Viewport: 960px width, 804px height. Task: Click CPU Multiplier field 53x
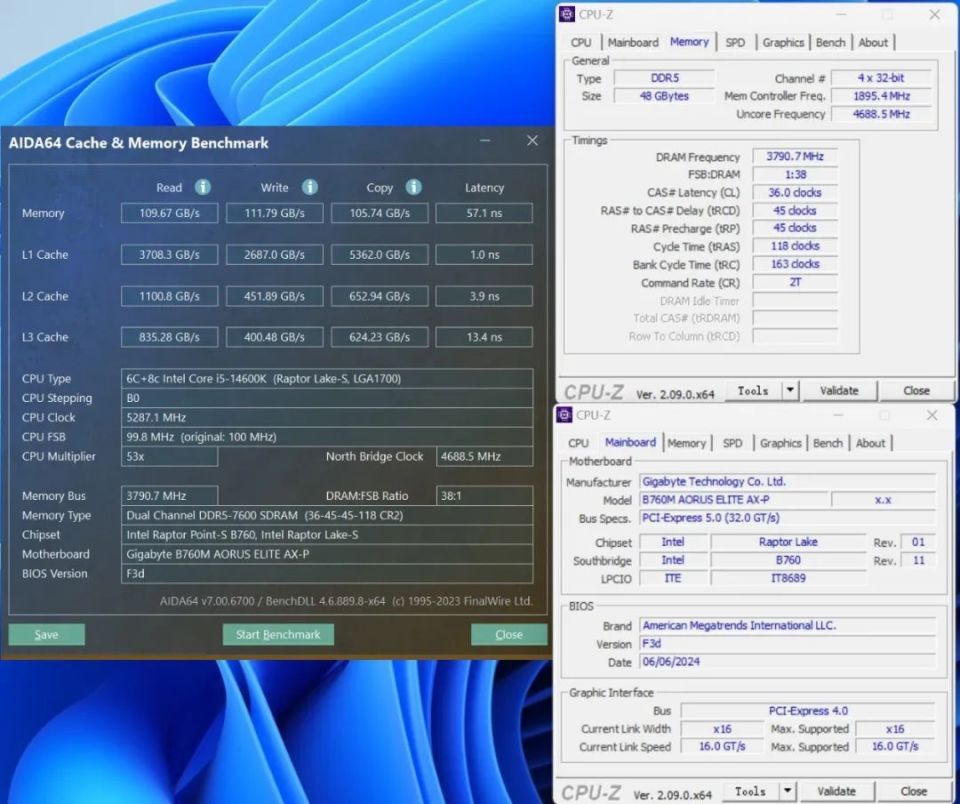(x=170, y=456)
